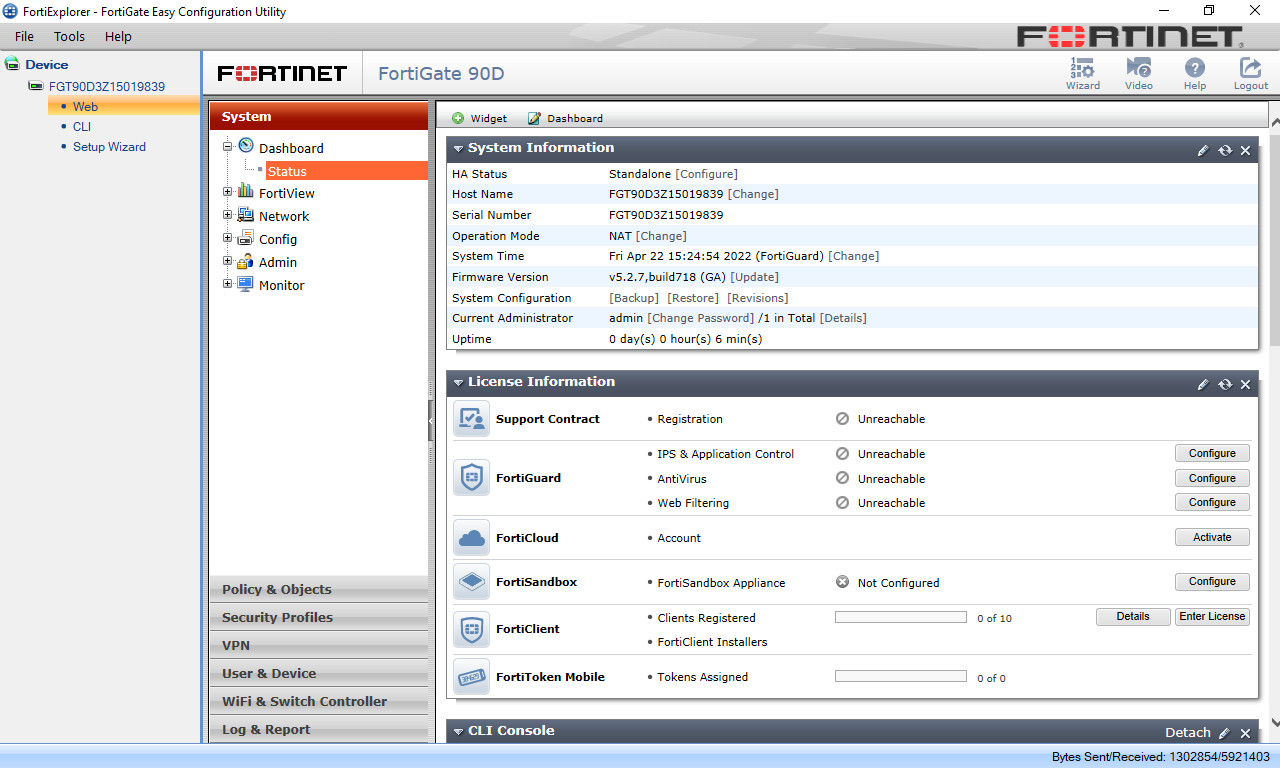Edit the CLI Console widget with pencil icon
The width and height of the screenshot is (1280, 768).
(1224, 733)
